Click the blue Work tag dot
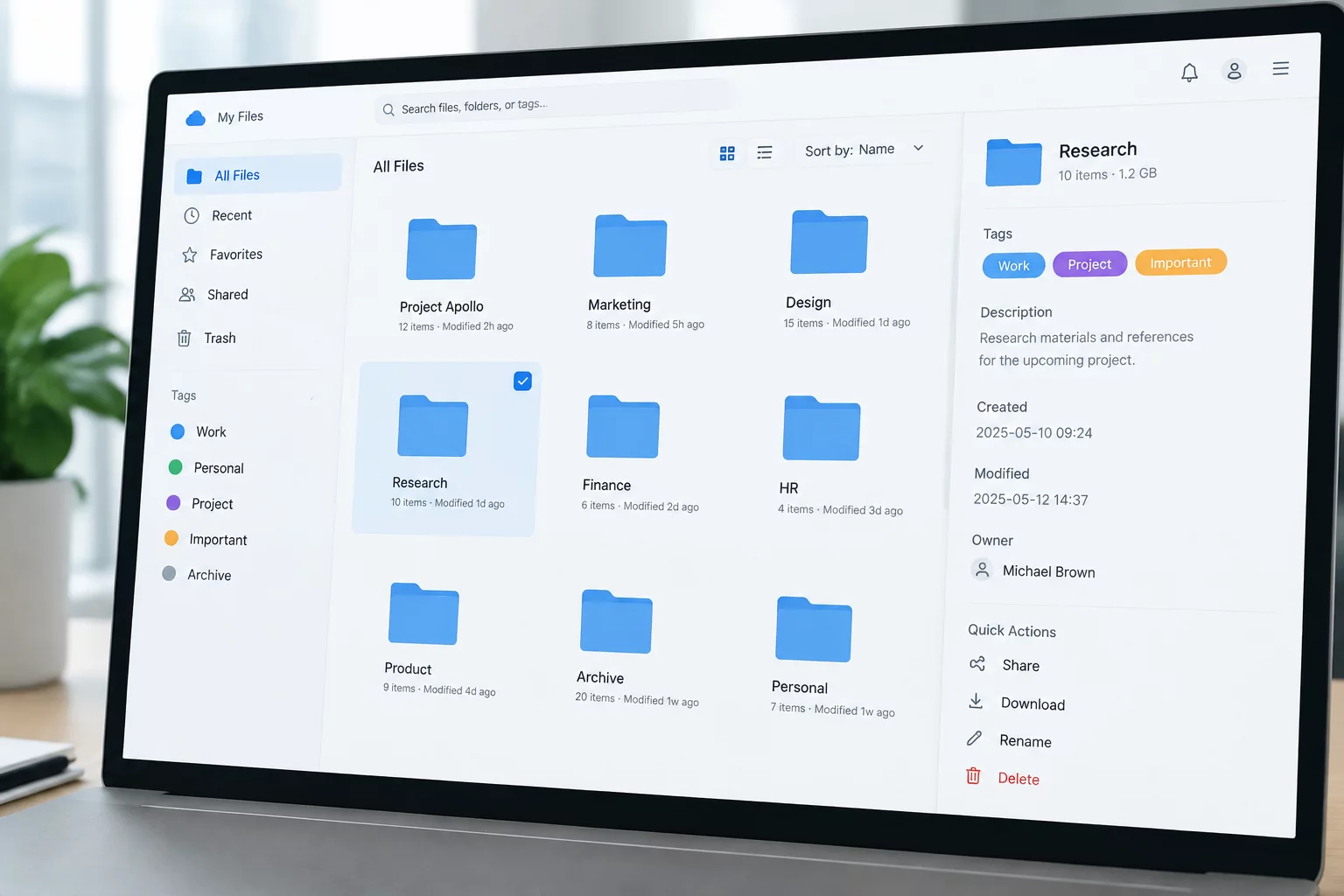The image size is (1344, 896). tap(178, 431)
